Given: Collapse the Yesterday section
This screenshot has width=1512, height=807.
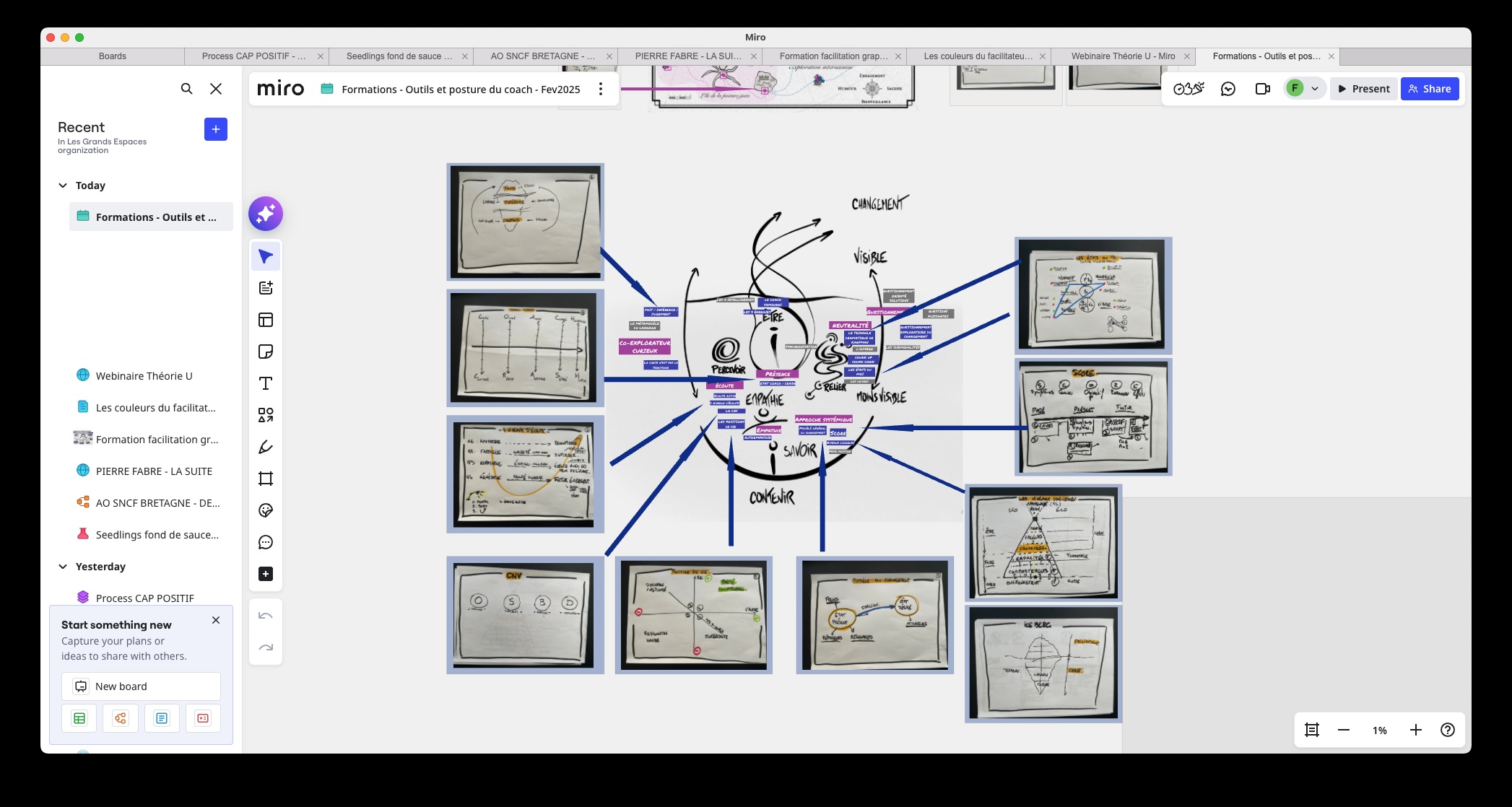Looking at the screenshot, I should pyautogui.click(x=63, y=567).
